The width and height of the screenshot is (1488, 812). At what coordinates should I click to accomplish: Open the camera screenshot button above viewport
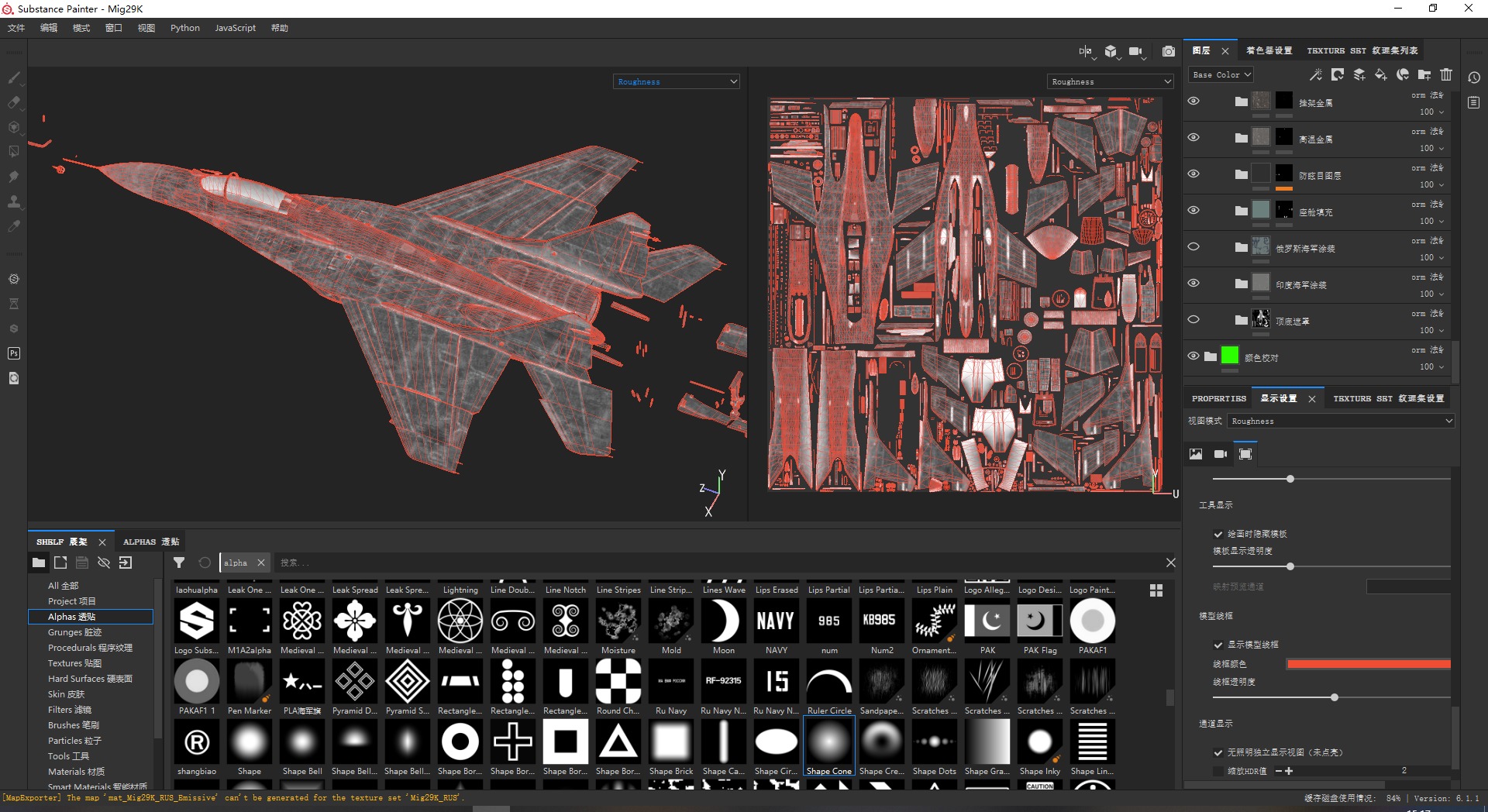click(x=1169, y=51)
